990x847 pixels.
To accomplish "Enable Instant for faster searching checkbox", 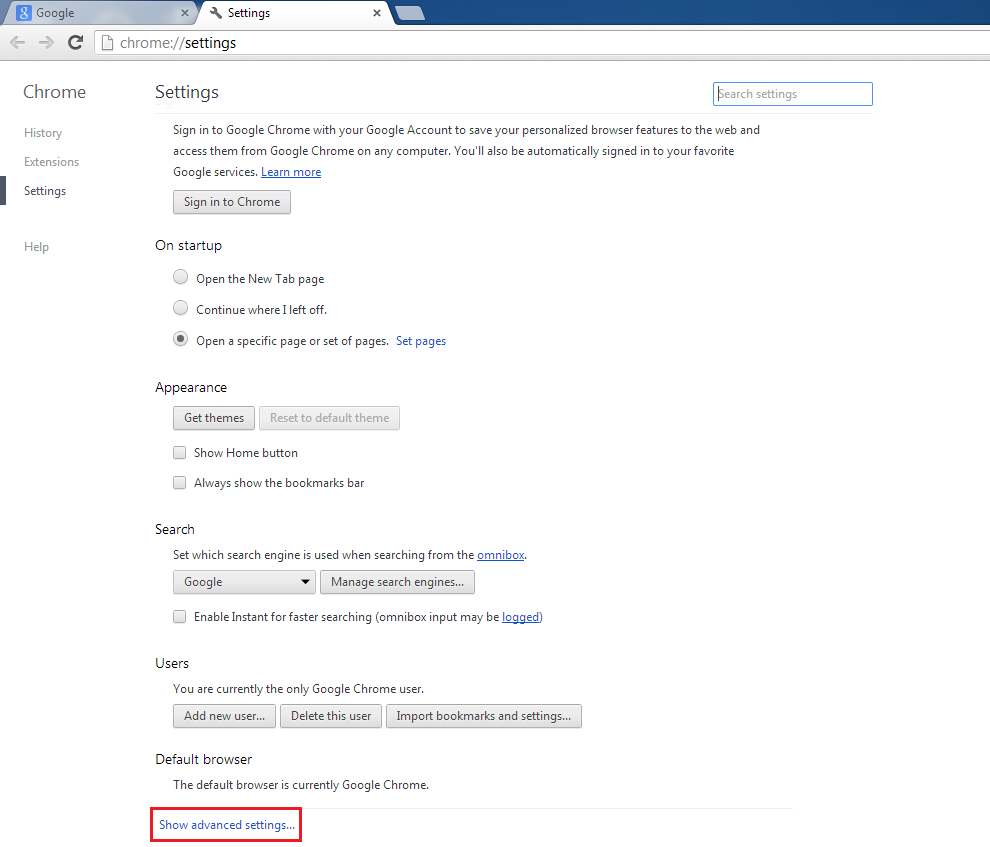I will pyautogui.click(x=180, y=617).
